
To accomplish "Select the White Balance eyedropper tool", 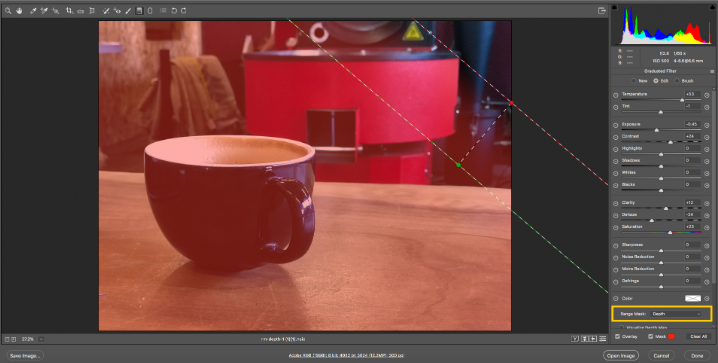I will (33, 11).
